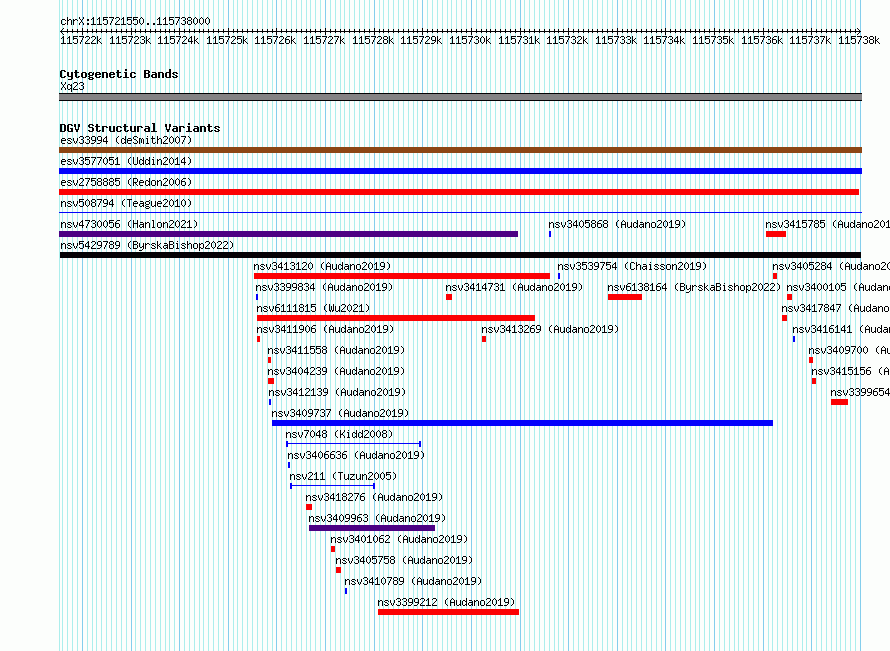890x651 pixels.
Task: Open nsv211 (Tuzun2005) variant label
Action: click(x=343, y=476)
